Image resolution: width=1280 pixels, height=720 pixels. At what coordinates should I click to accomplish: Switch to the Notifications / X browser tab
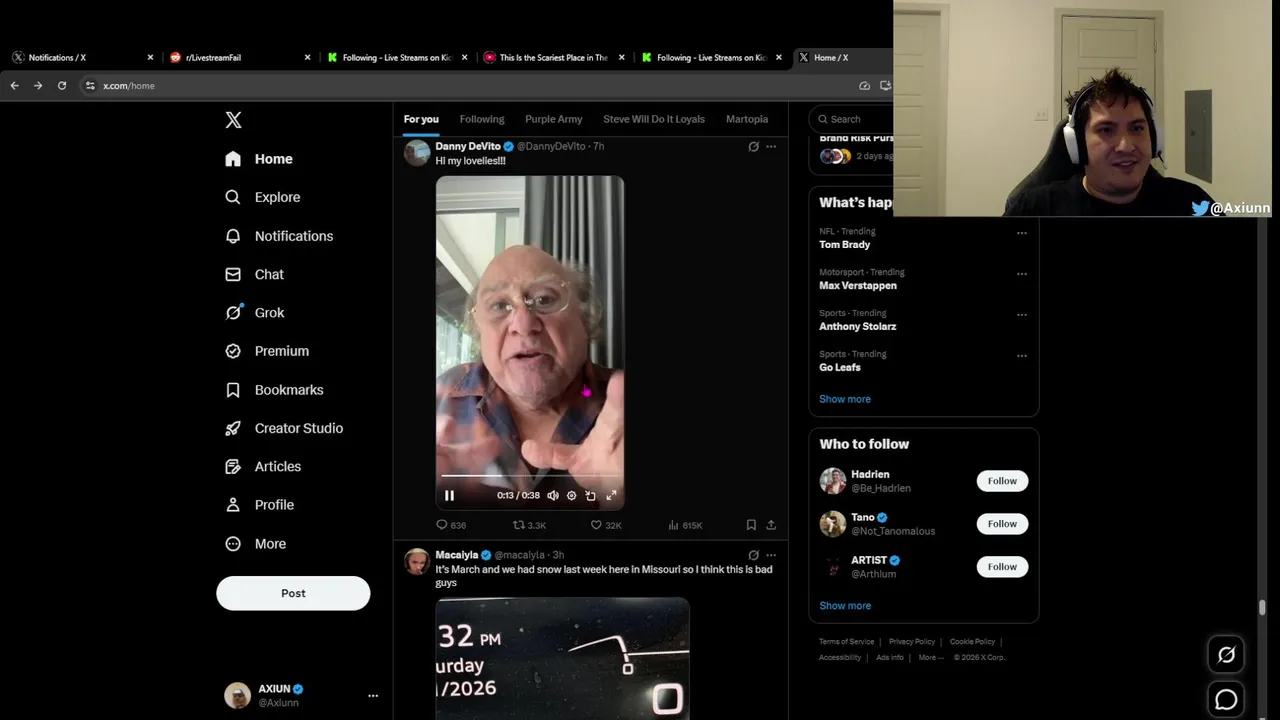click(82, 58)
